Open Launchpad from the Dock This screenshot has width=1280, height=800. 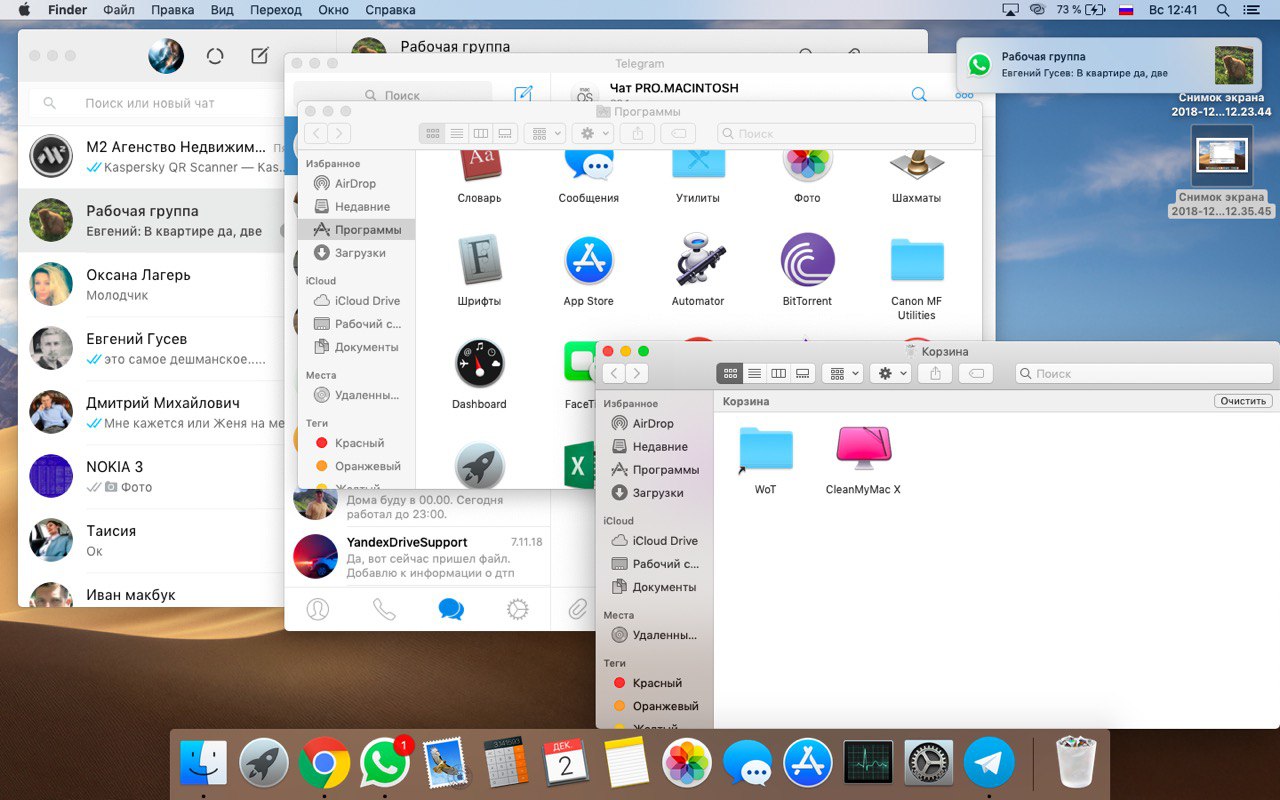264,764
